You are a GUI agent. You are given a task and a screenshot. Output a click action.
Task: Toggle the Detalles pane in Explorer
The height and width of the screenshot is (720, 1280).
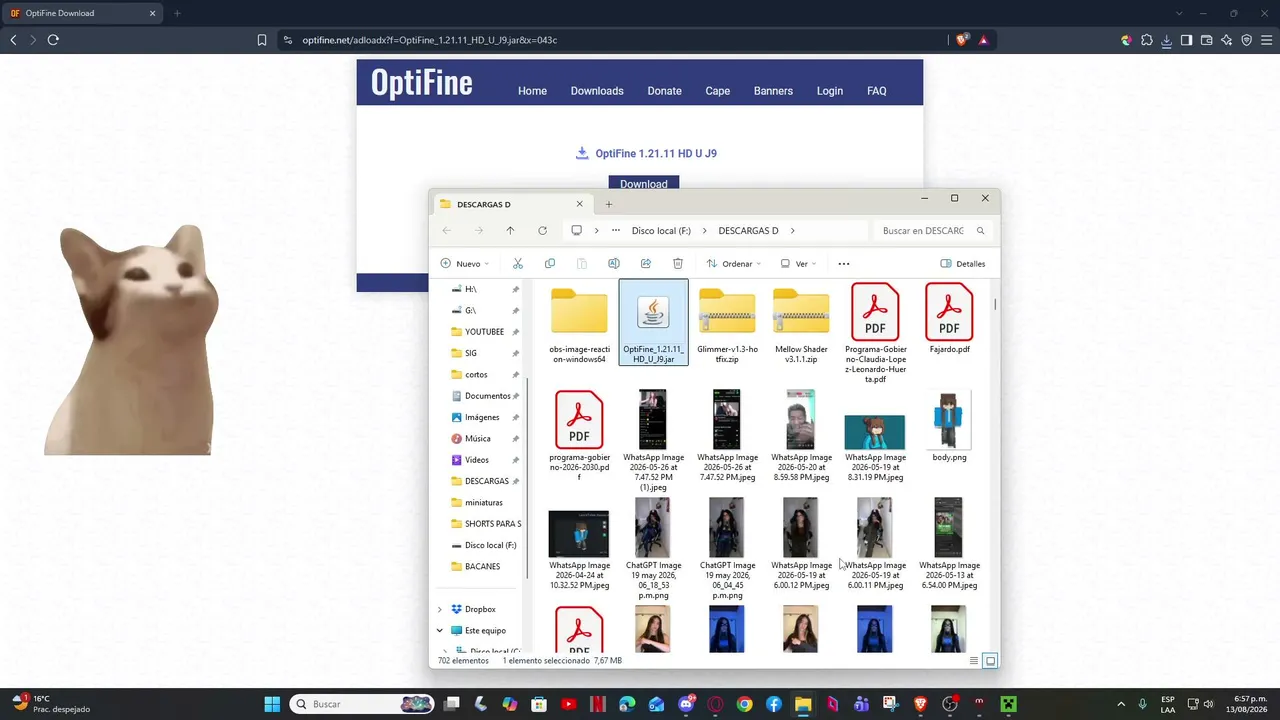point(963,264)
